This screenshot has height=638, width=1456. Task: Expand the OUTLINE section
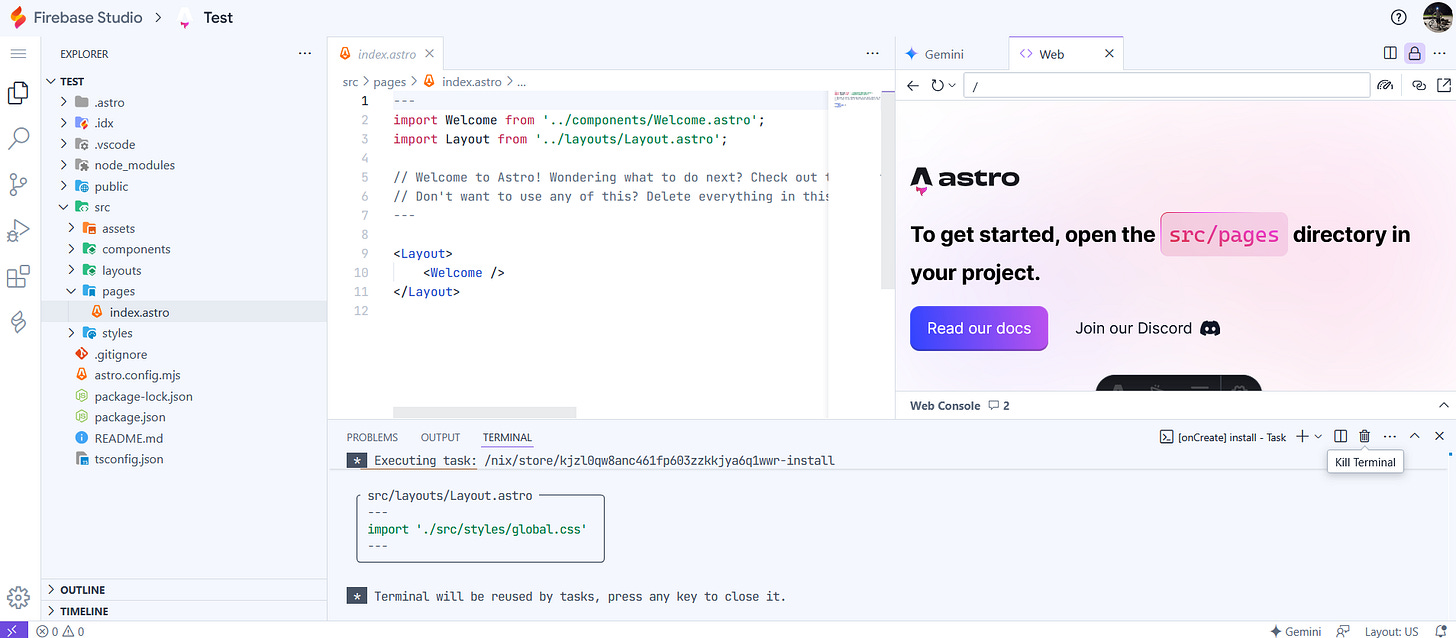tap(184, 590)
